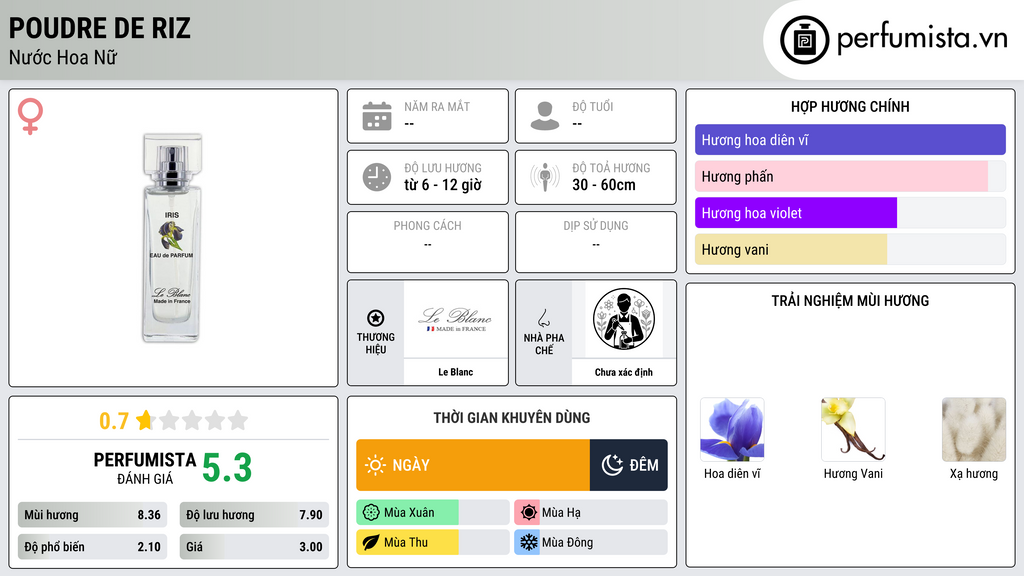This screenshot has width=1024, height=576.
Task: Click the Hương hoa diên vĩ accord bar
Action: (850, 140)
